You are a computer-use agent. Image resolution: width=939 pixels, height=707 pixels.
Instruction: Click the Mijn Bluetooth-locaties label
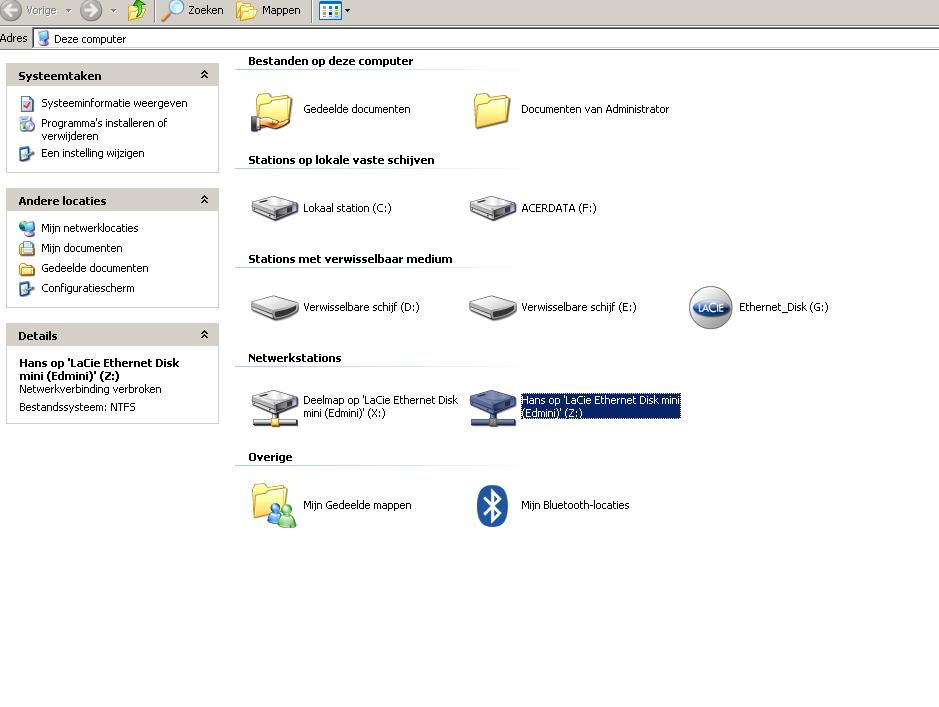[x=575, y=505]
